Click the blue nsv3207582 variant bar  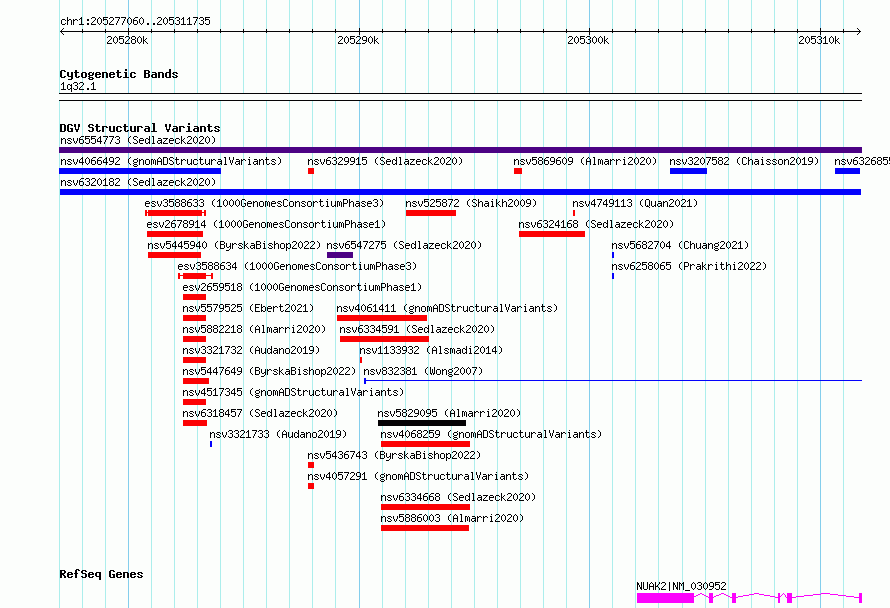pos(689,171)
